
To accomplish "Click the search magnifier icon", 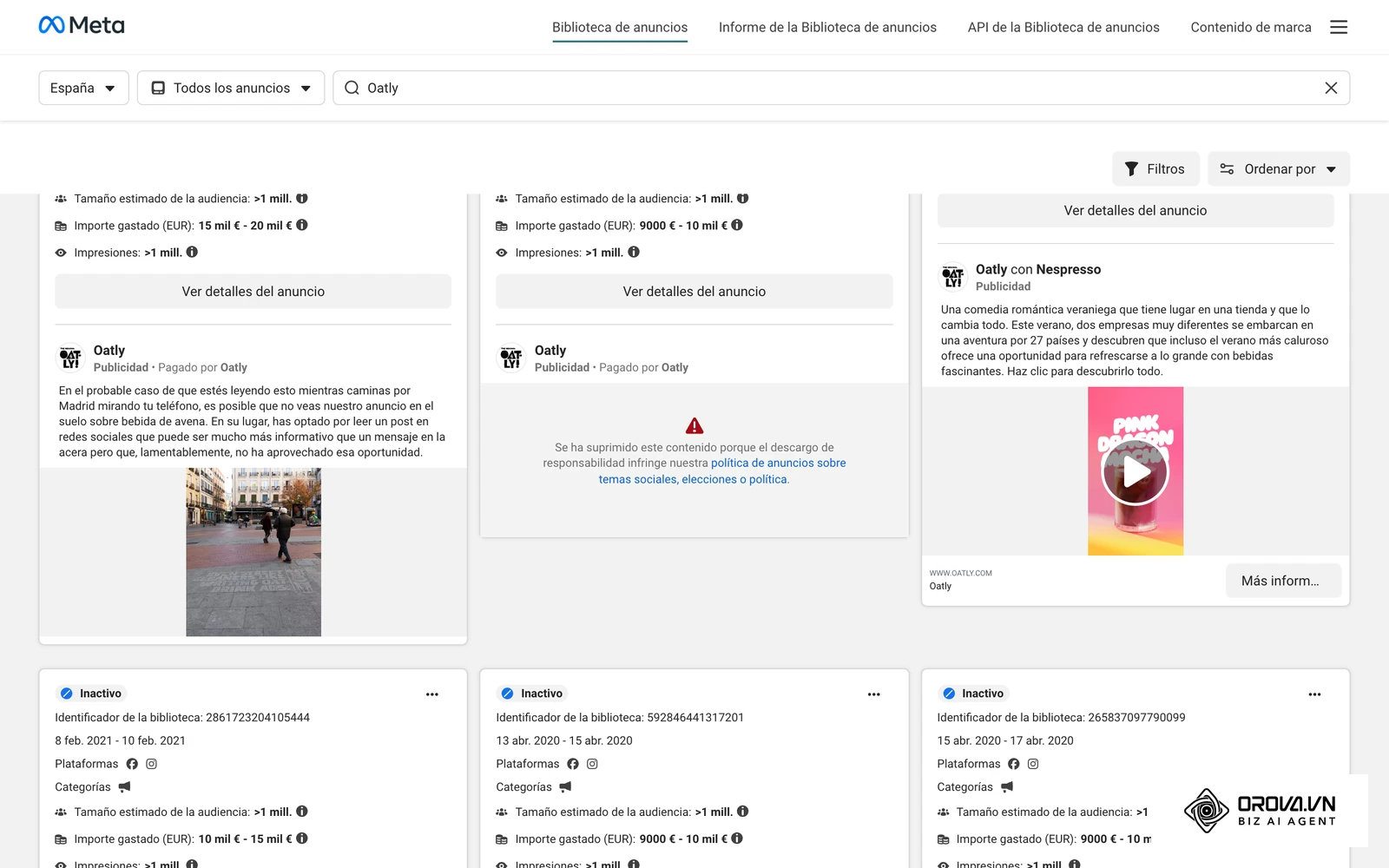I will point(352,88).
